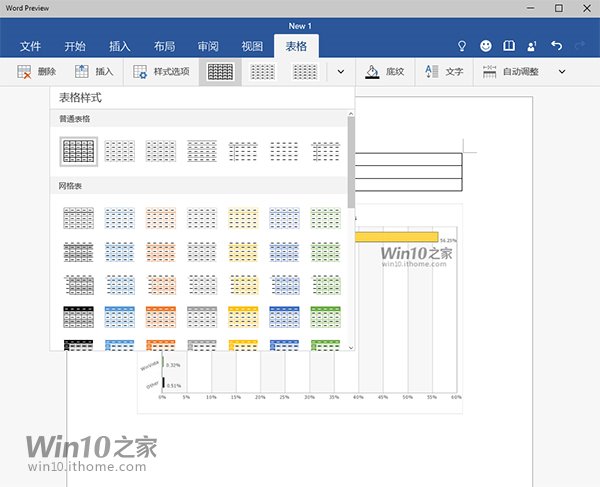Click the gallery scrollbar down arrow

pyautogui.click(x=351, y=347)
